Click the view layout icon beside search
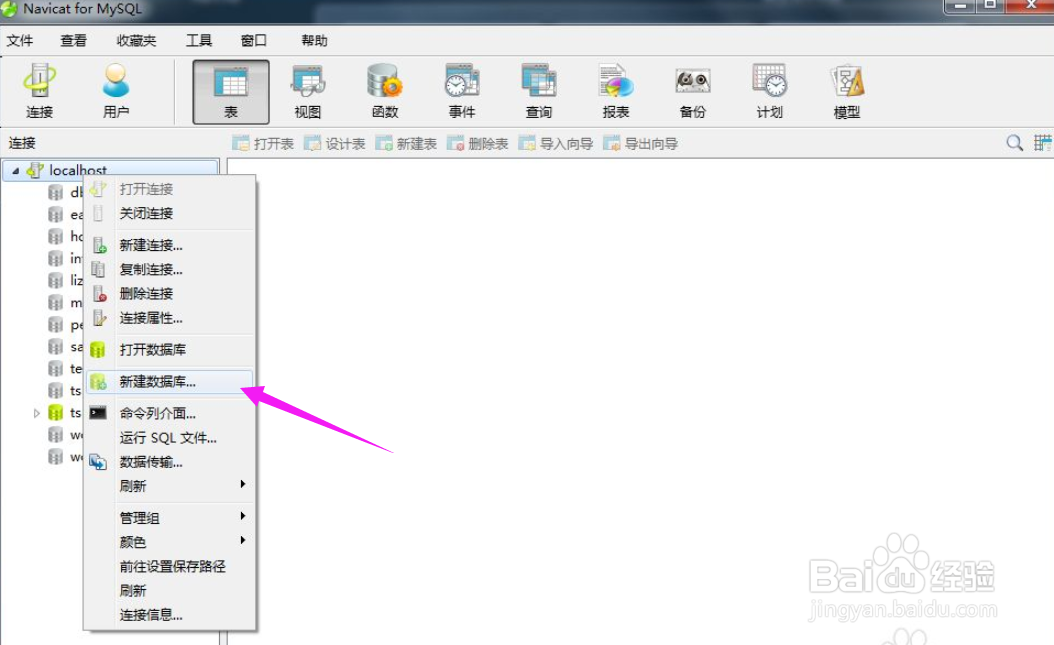The width and height of the screenshot is (1054, 645). (1043, 142)
